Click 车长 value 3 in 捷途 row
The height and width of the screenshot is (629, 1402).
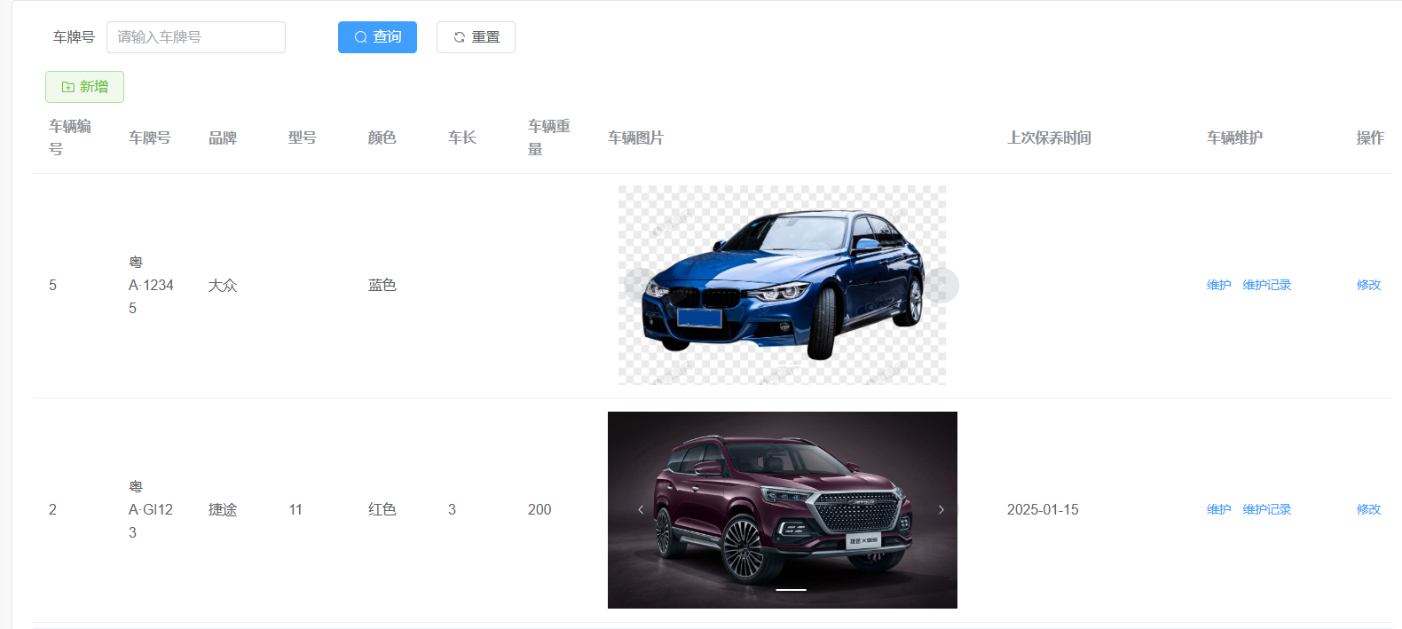click(452, 509)
